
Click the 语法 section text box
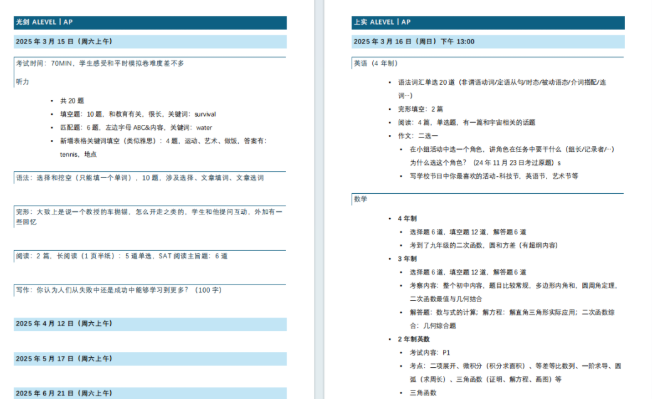pyautogui.click(x=150, y=178)
